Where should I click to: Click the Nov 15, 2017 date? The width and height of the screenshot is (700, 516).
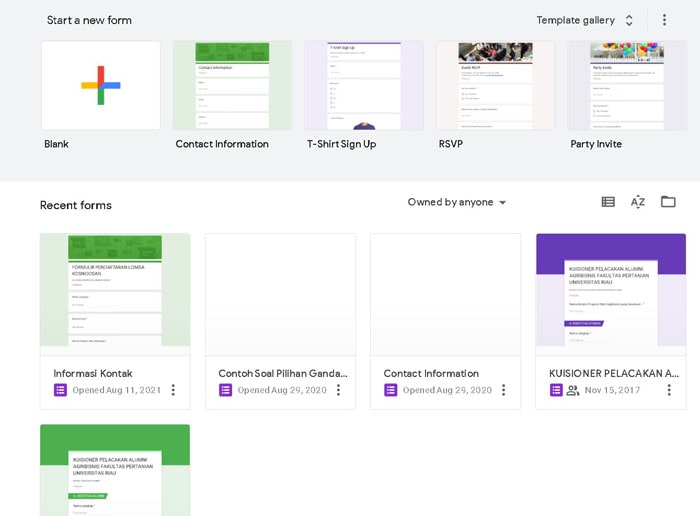[x=612, y=390]
